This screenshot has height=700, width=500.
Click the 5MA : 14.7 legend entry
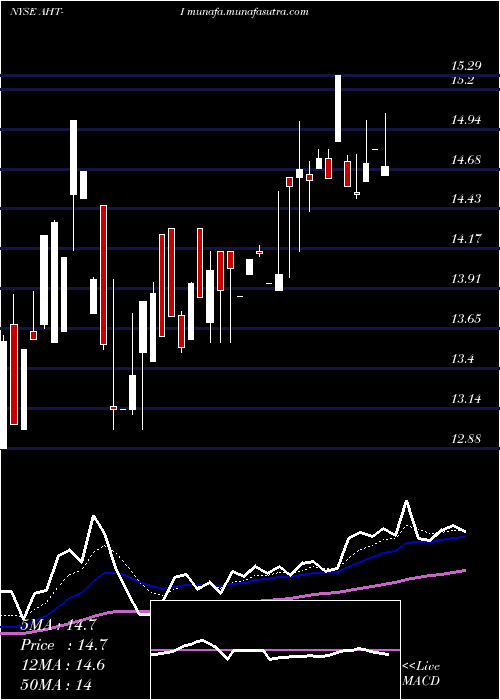[x=58, y=625]
